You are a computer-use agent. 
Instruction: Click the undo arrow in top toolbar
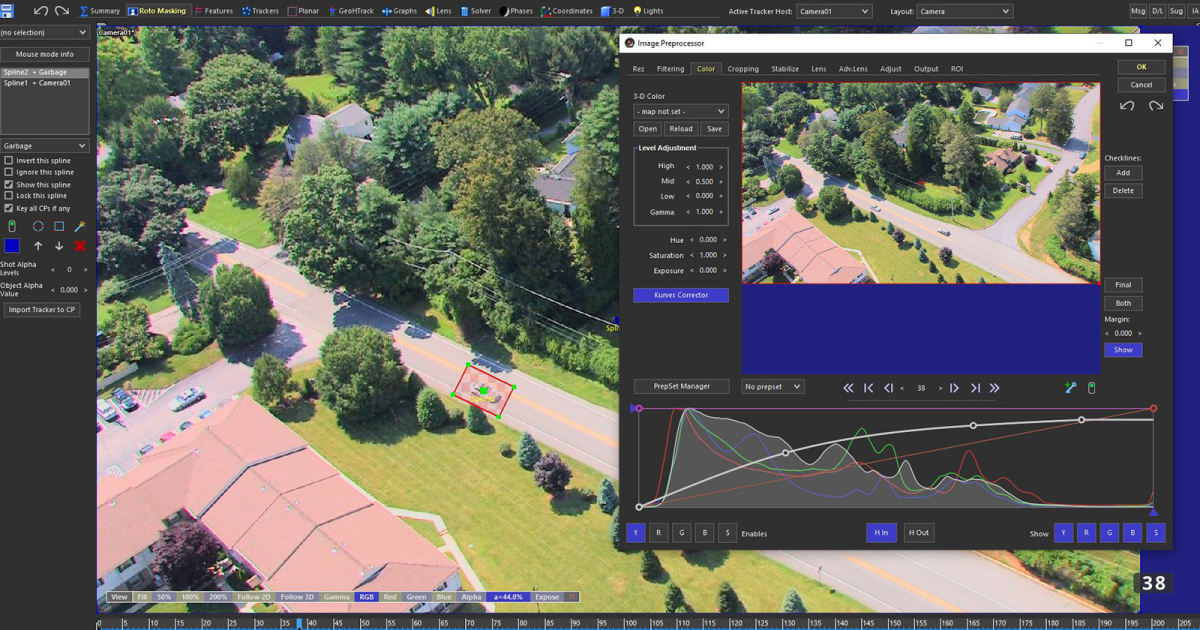pyautogui.click(x=40, y=11)
